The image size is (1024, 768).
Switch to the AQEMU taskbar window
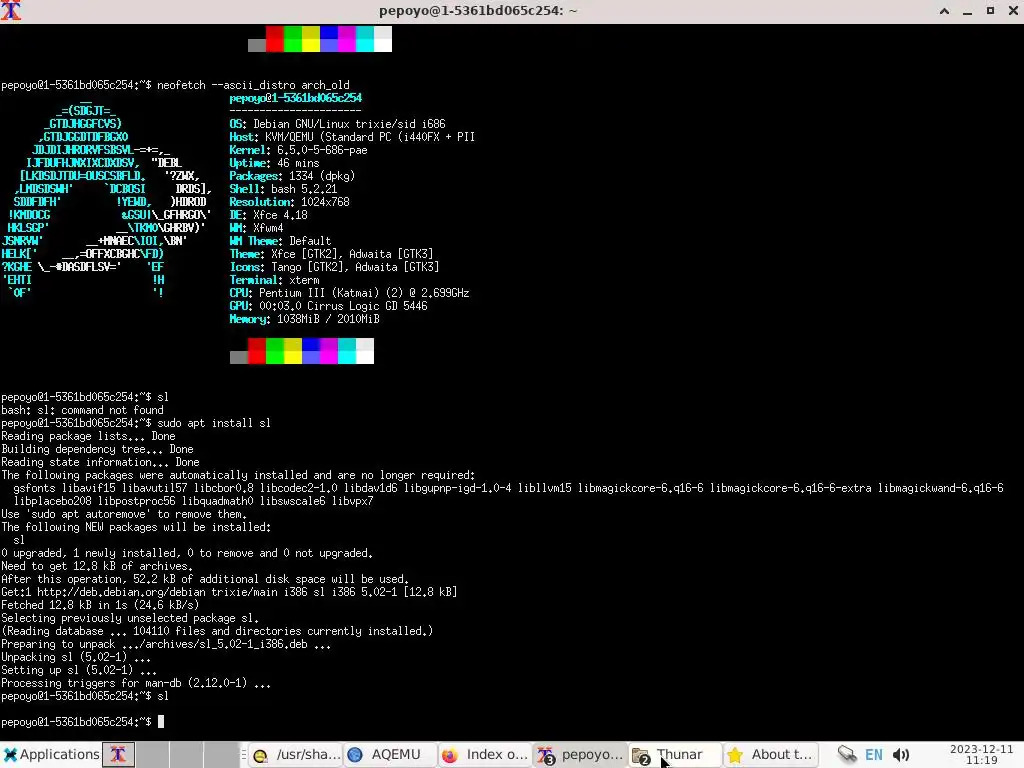pos(389,754)
